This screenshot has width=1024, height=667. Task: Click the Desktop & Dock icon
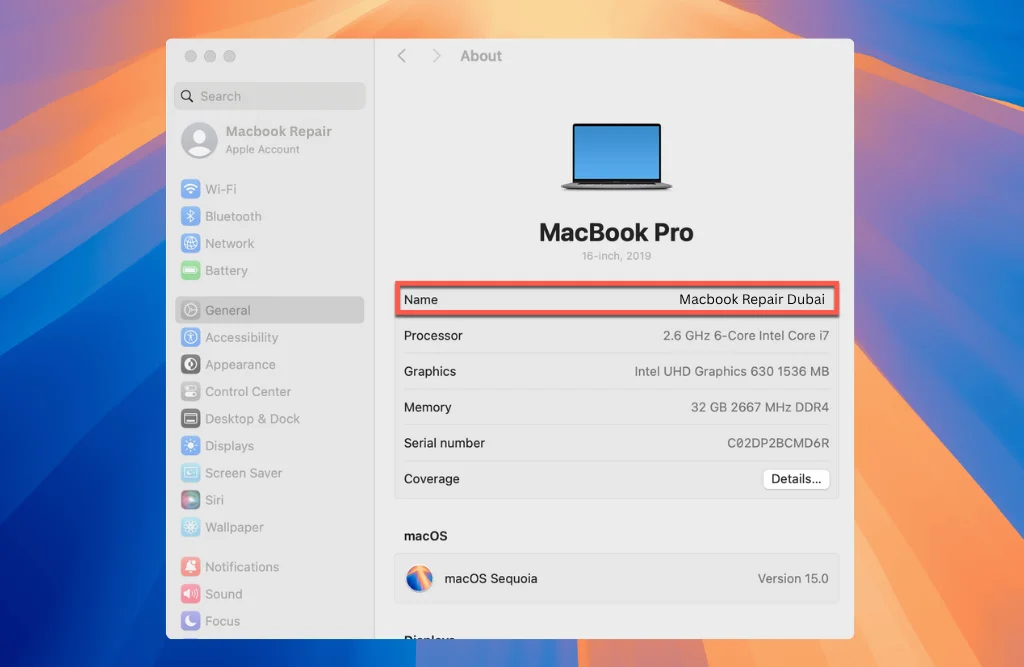(x=190, y=419)
